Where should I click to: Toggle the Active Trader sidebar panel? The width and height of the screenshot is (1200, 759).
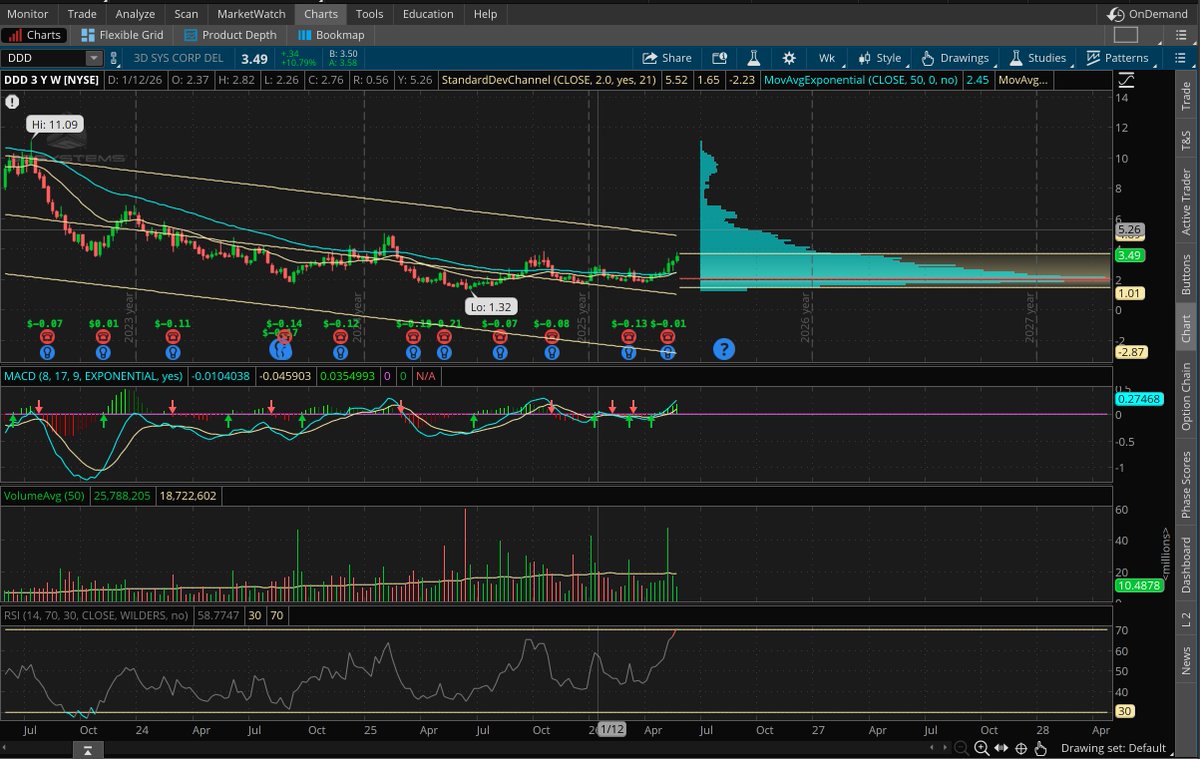1187,203
